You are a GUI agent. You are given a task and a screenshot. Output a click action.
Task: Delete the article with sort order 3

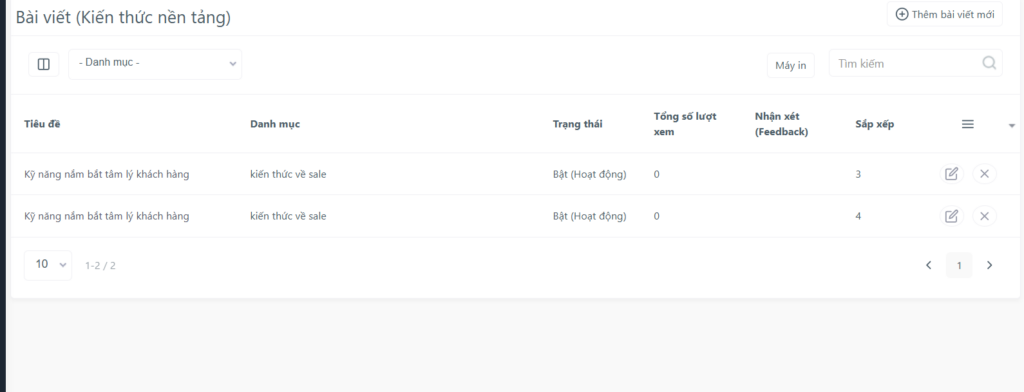point(984,174)
